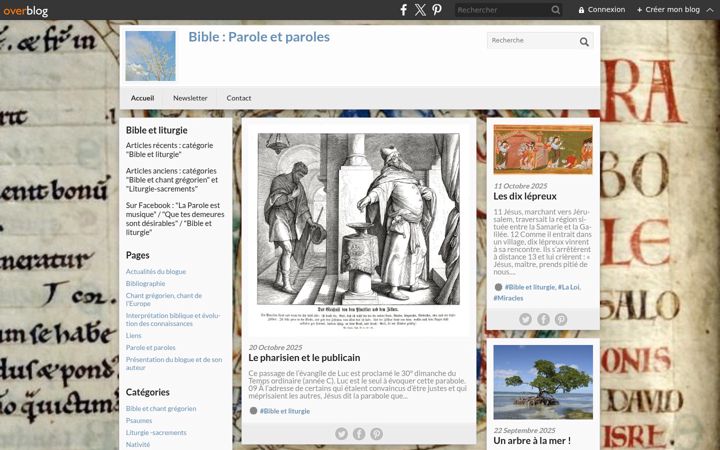Open Présentation du blogue et de son auteur
Image resolution: width=720 pixels, height=450 pixels.
tap(174, 363)
